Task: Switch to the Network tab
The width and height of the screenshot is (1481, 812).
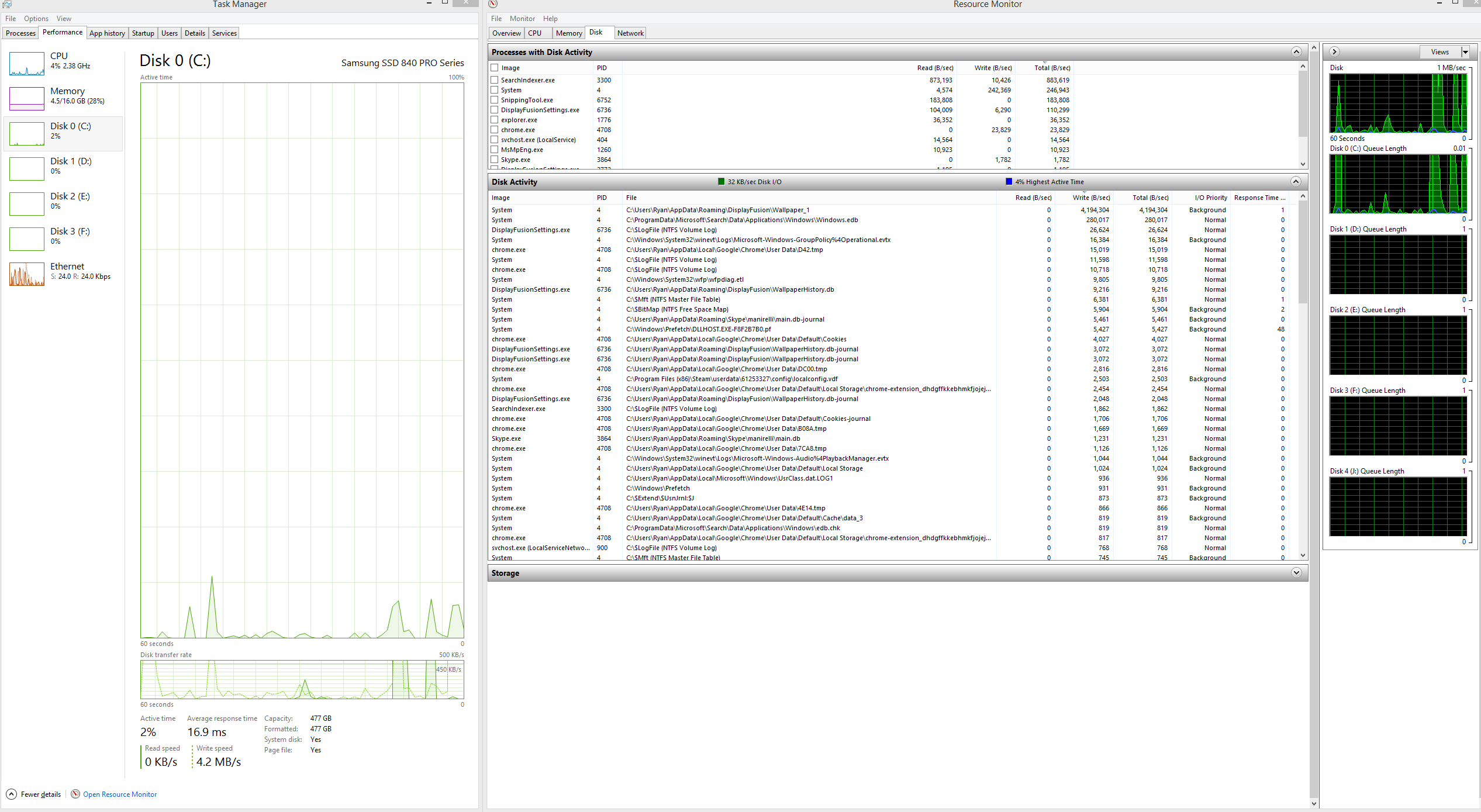Action: pyautogui.click(x=630, y=33)
